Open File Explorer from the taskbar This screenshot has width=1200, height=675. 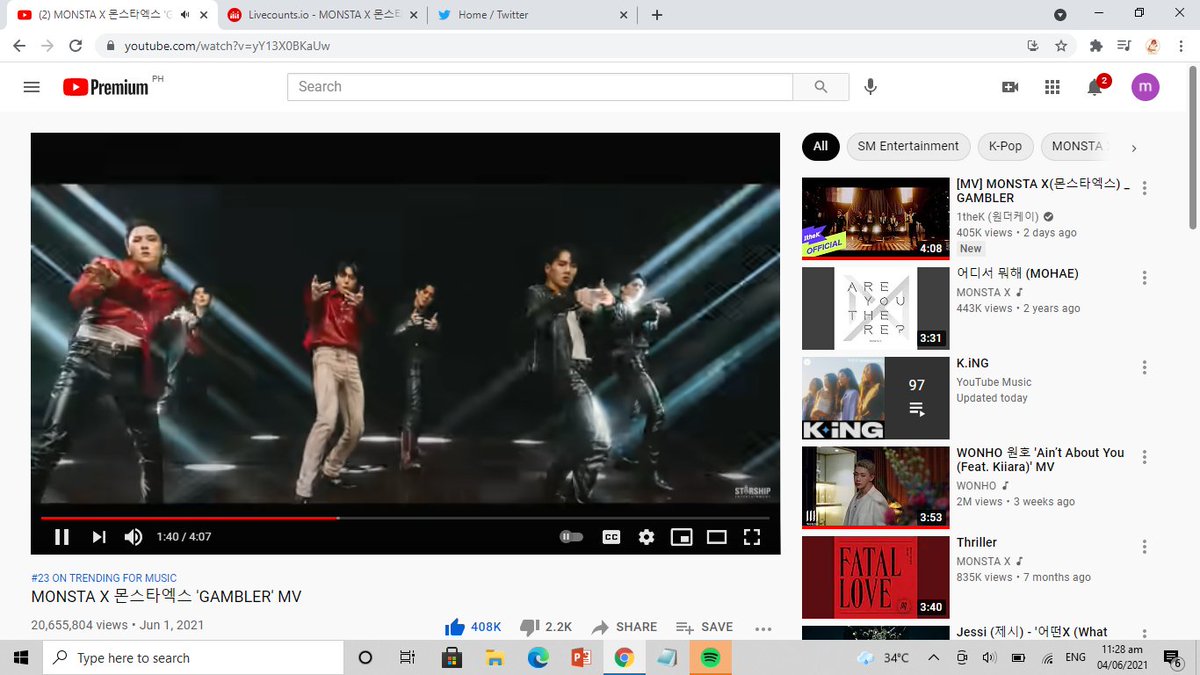[x=494, y=658]
